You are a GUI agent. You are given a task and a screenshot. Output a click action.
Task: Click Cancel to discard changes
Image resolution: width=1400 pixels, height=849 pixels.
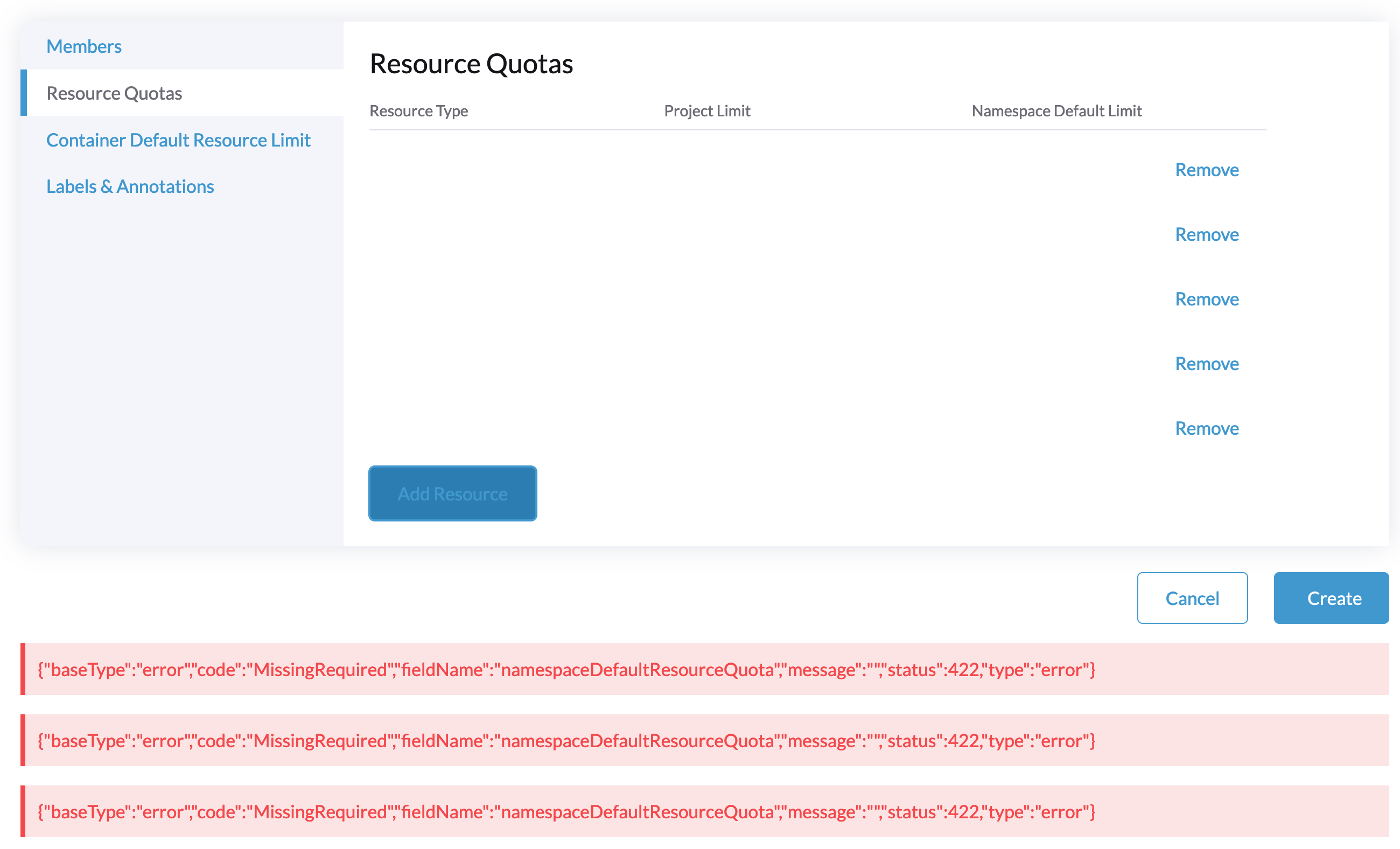pyautogui.click(x=1192, y=597)
